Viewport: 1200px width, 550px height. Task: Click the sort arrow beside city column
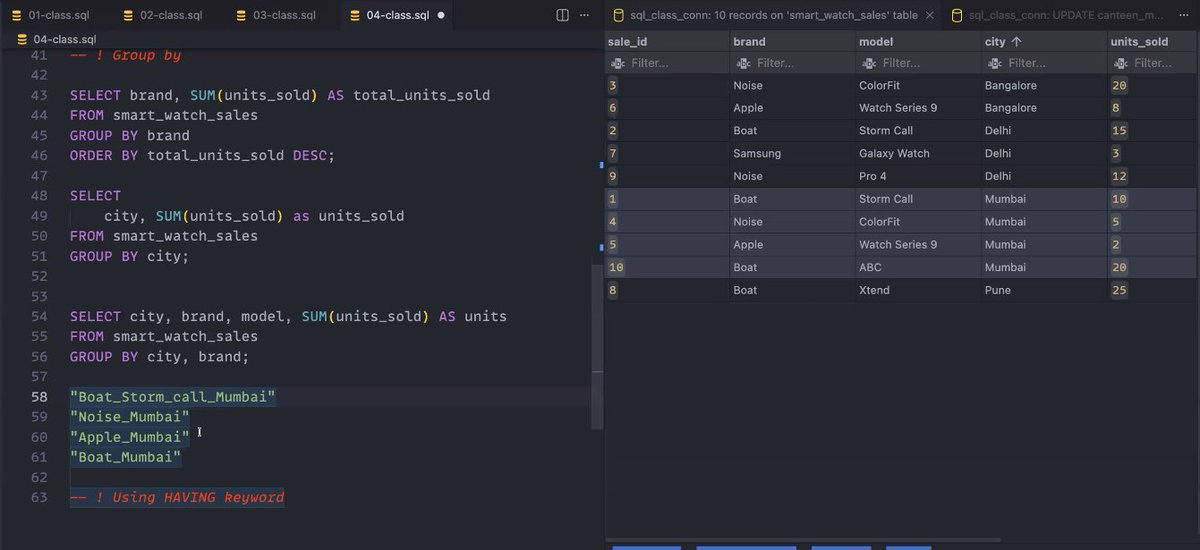click(1017, 42)
